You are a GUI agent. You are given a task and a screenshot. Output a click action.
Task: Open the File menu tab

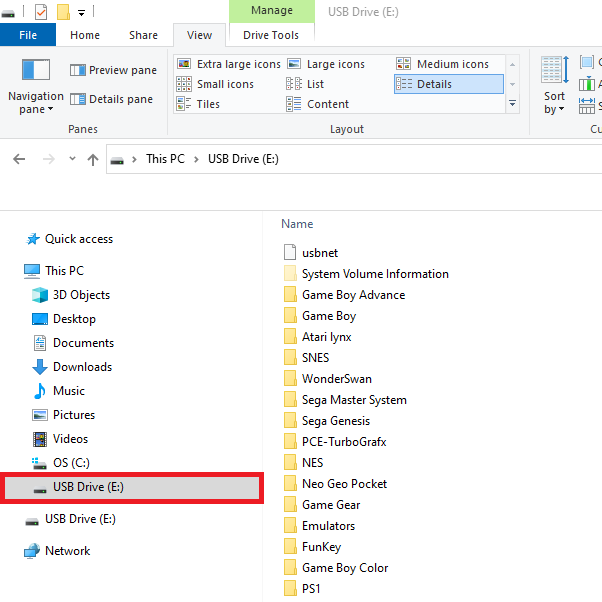coord(28,35)
